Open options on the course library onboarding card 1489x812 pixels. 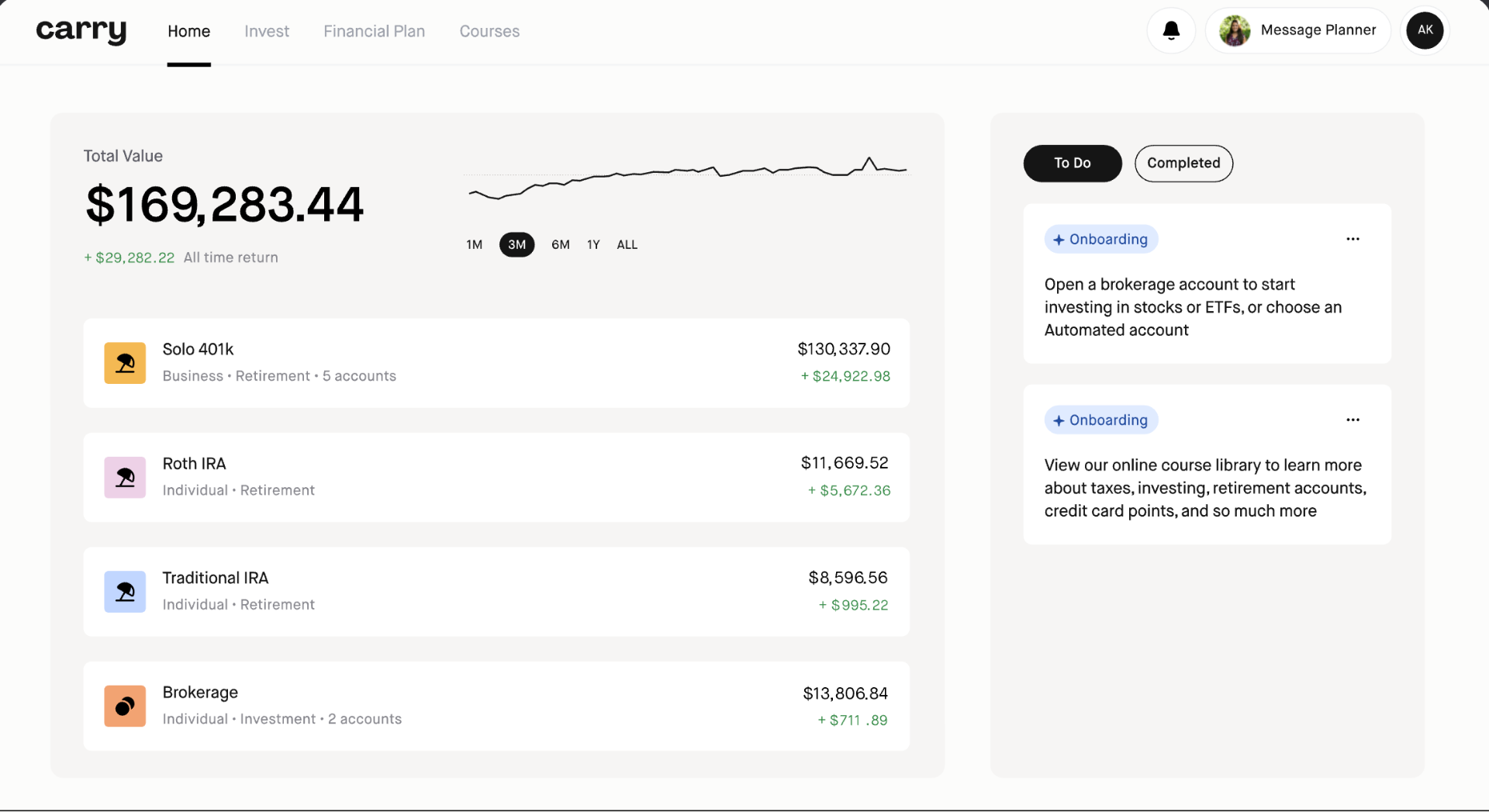tap(1353, 420)
